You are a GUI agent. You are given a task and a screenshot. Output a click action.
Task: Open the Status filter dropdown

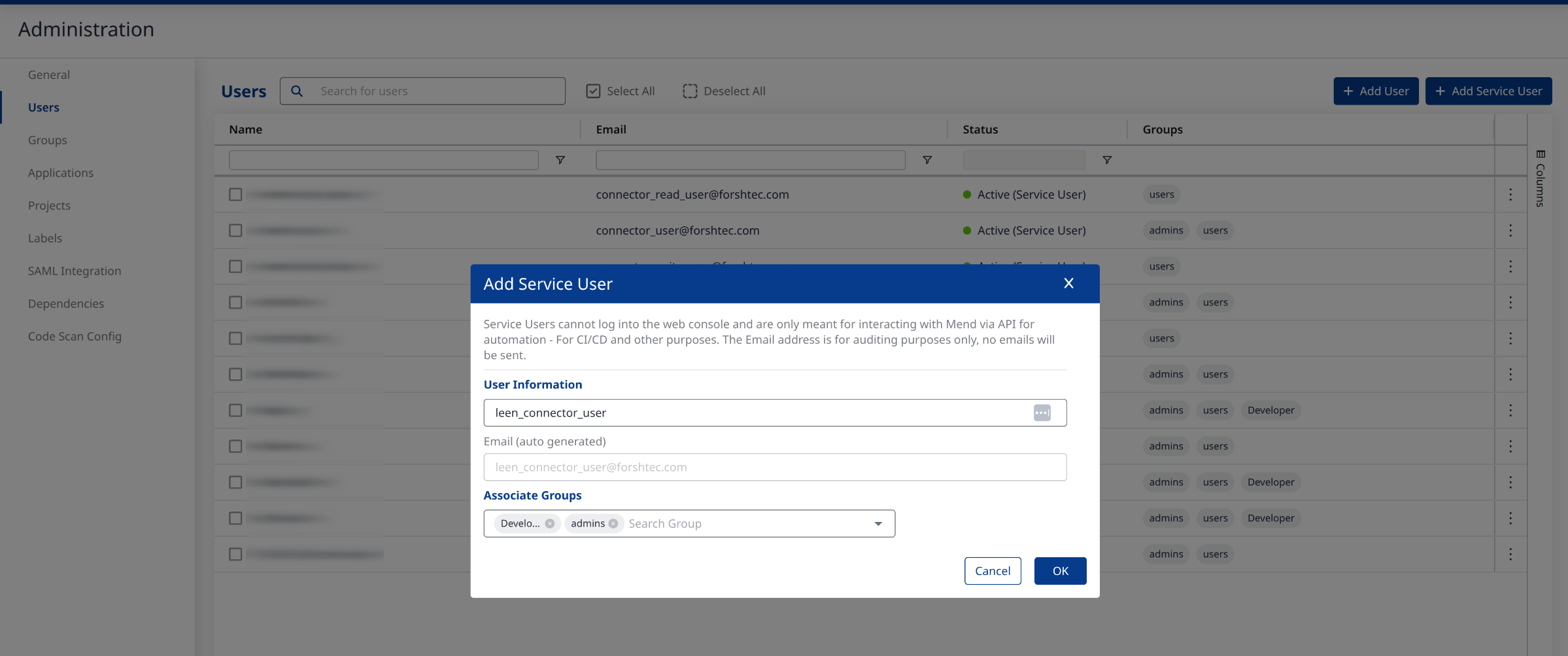point(1023,160)
